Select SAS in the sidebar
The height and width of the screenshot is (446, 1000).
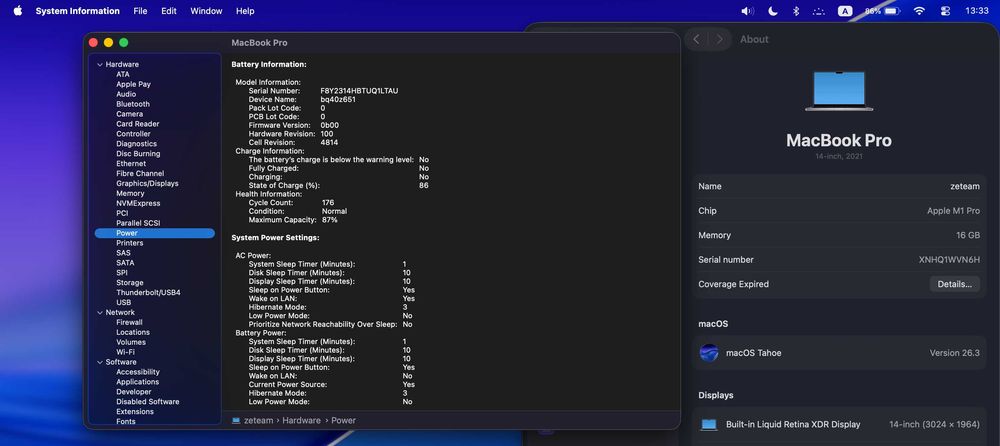(123, 253)
